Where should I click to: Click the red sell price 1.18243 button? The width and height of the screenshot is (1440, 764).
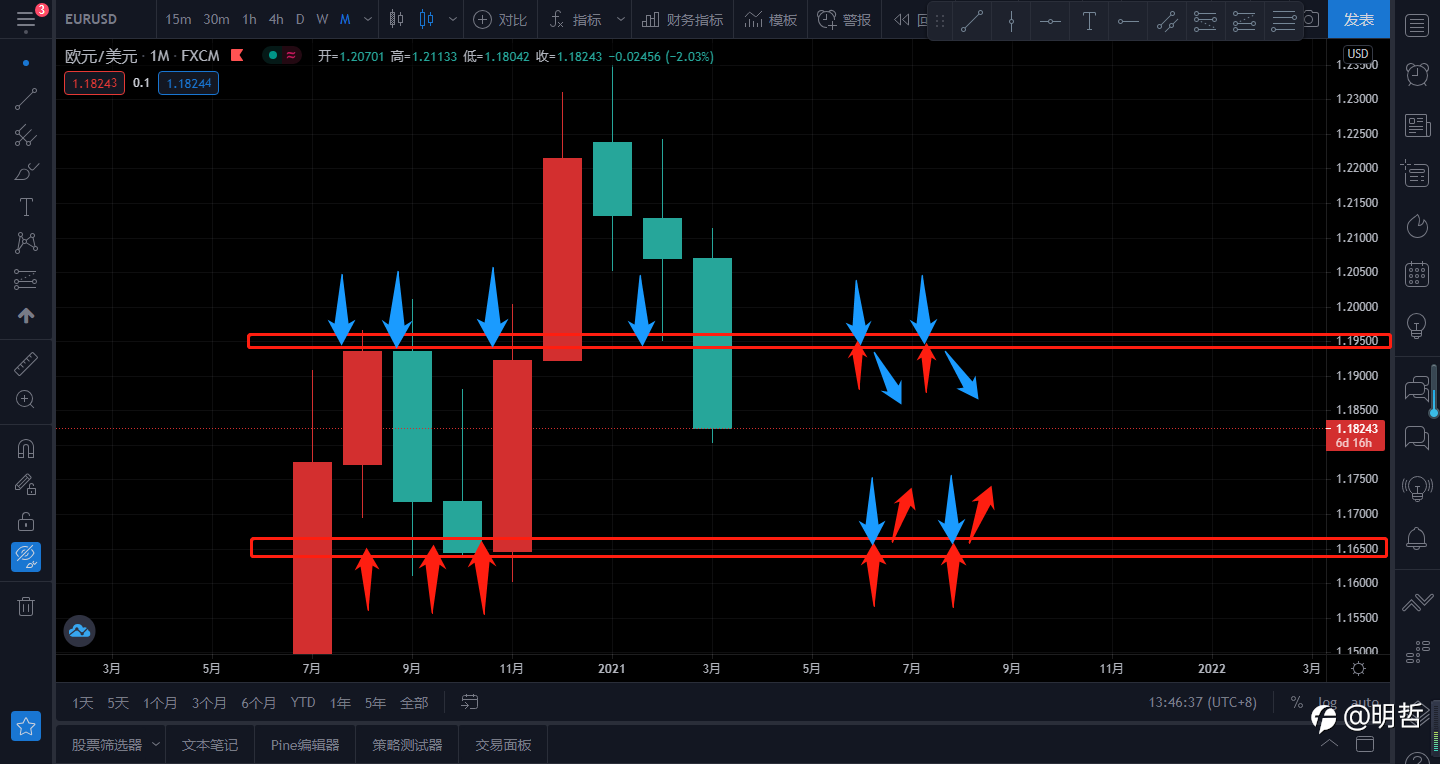(94, 83)
